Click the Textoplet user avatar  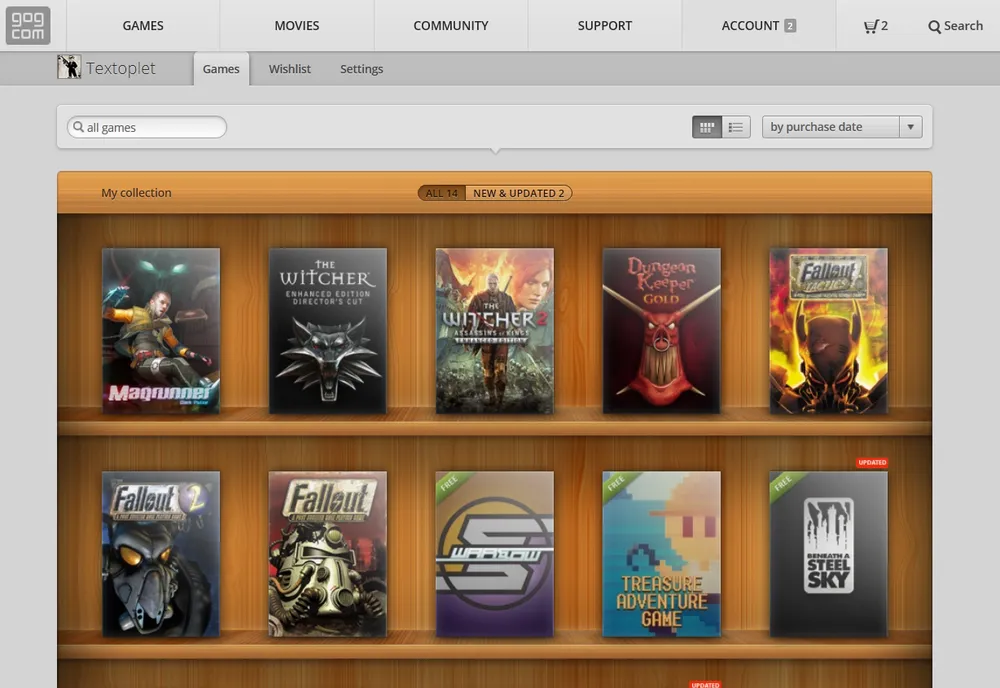(x=69, y=68)
